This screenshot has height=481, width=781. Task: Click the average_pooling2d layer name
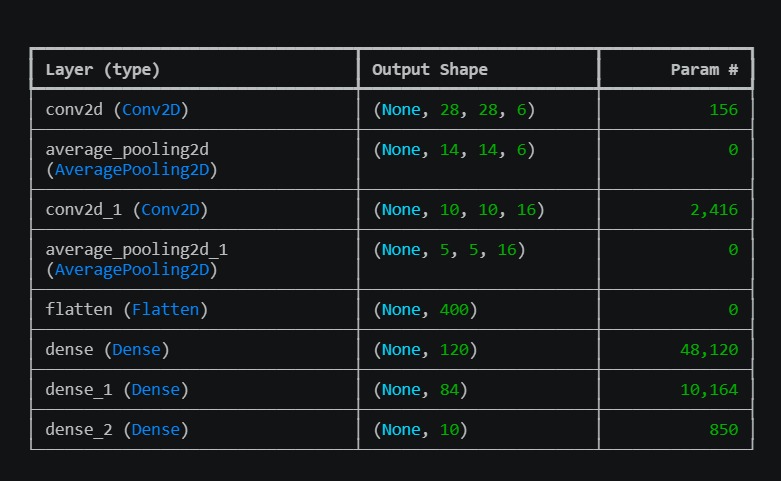click(127, 149)
